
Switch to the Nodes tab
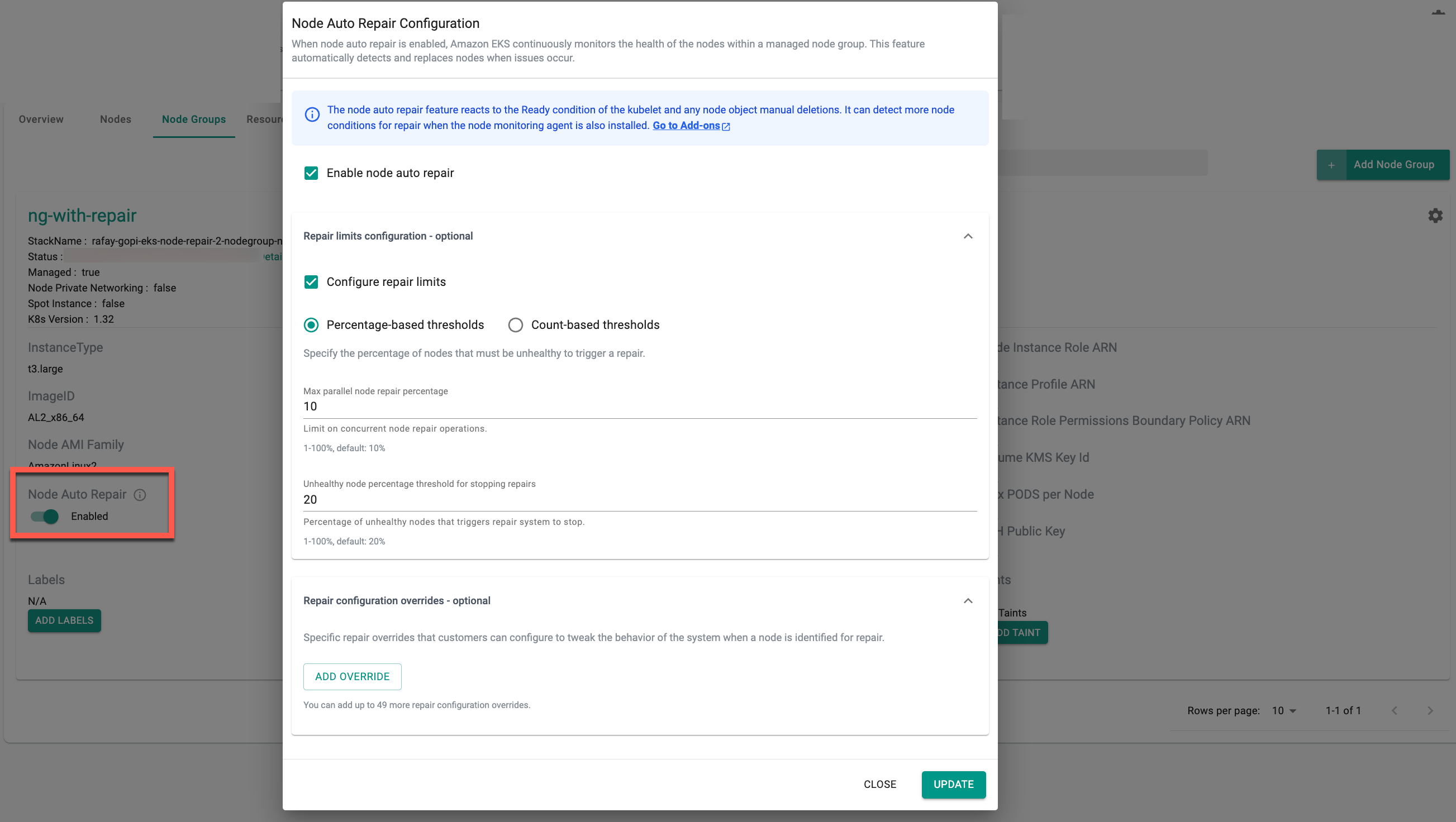[115, 119]
